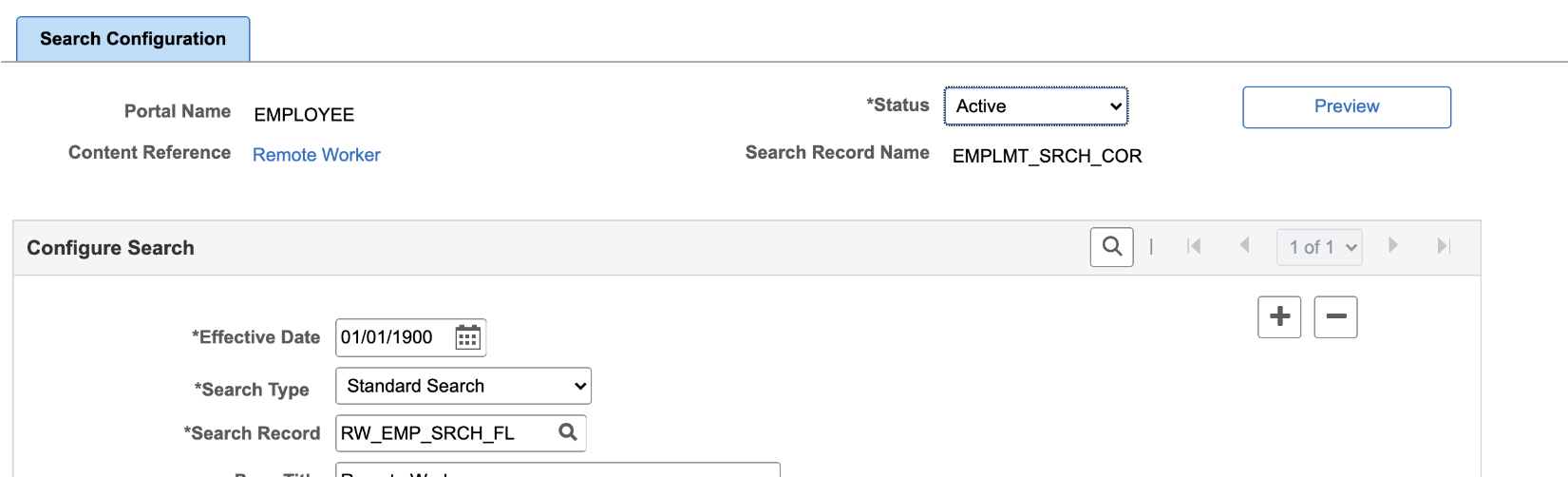Viewport: 1568px width, 477px height.
Task: Jump to the last Configure Search row
Action: click(x=1444, y=247)
